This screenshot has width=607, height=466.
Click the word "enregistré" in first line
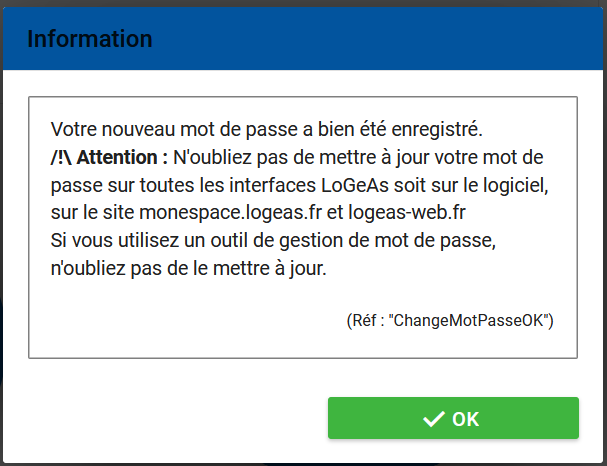[439, 129]
